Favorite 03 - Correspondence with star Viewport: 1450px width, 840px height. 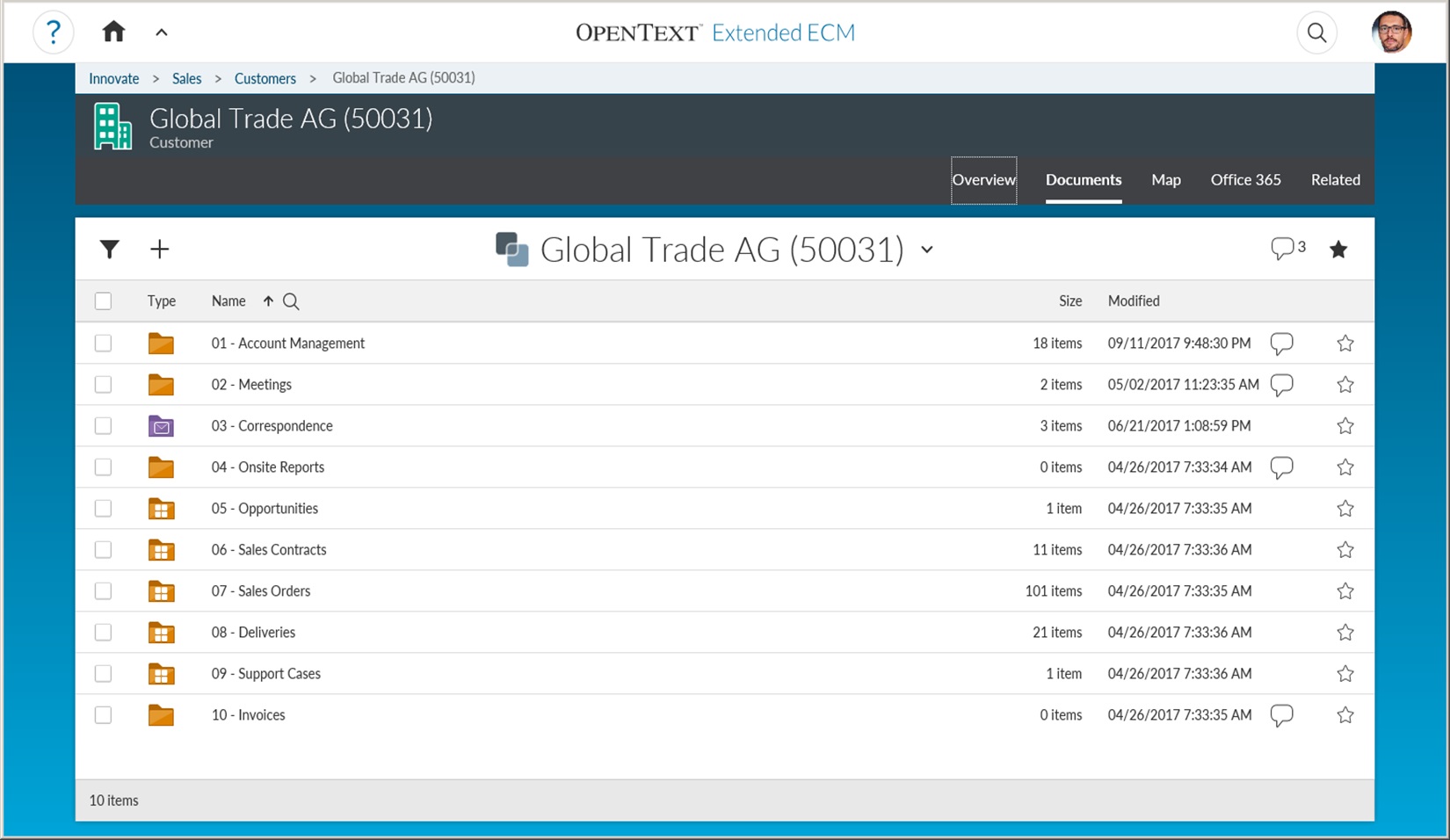tap(1345, 426)
